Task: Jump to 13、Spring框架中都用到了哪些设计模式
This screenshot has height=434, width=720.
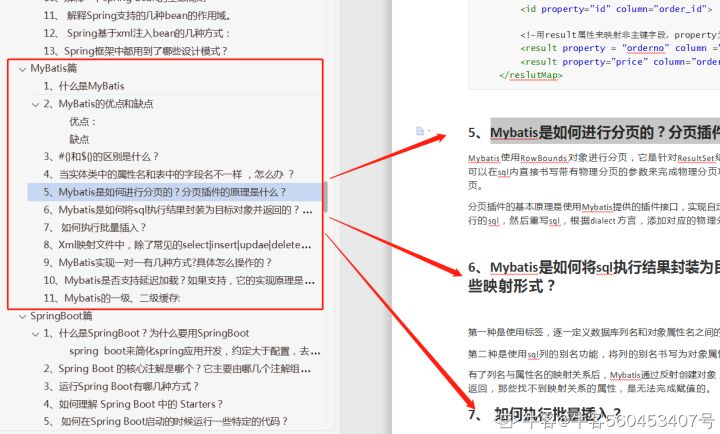Action: tap(135, 51)
